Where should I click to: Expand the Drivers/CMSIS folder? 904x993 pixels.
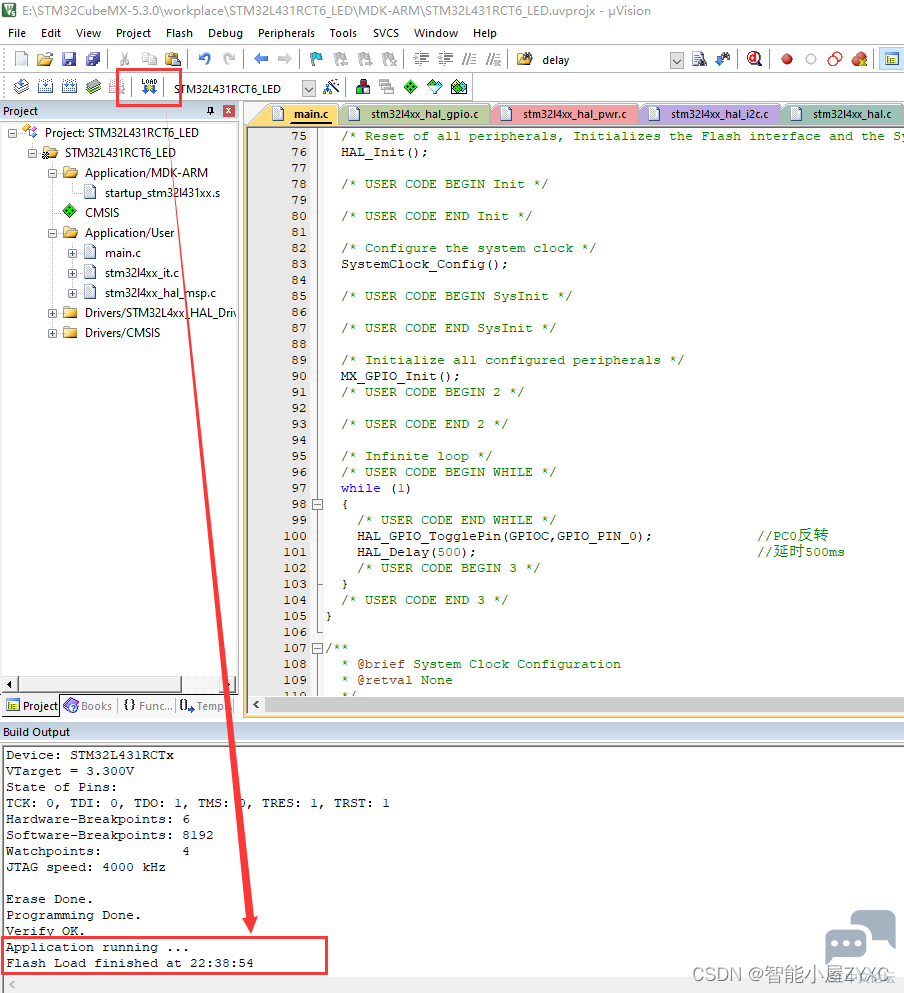[53, 333]
